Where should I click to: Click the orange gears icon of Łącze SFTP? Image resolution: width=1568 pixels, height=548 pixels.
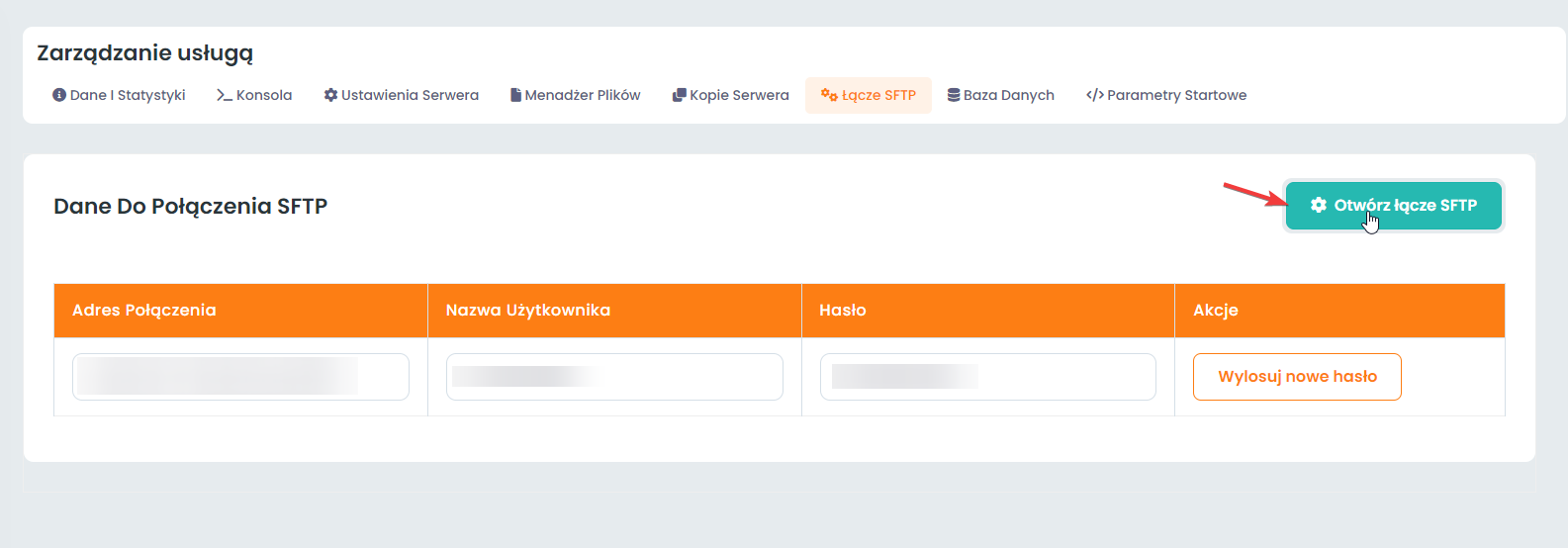829,95
